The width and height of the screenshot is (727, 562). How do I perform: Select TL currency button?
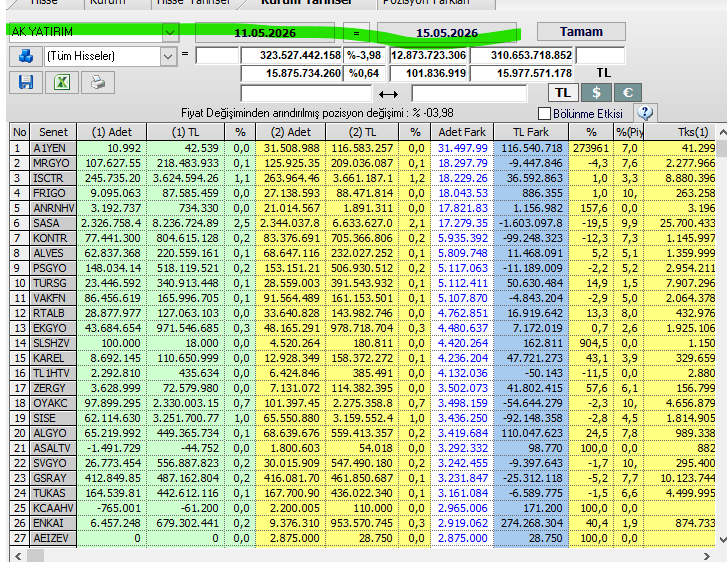click(x=563, y=93)
